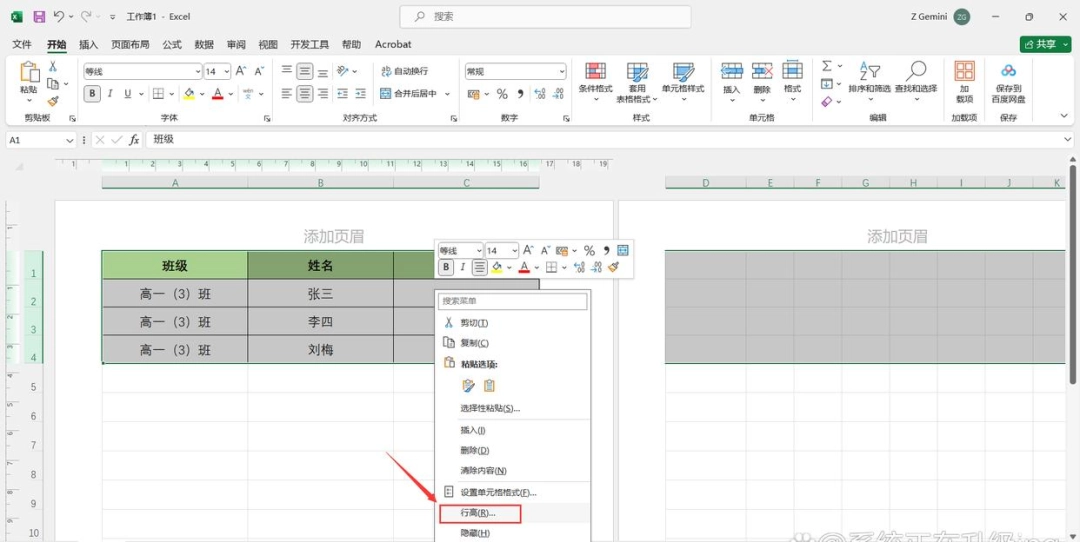Click 自动换行 wrap text button
Screen dimensions: 1080x542
pos(404,71)
